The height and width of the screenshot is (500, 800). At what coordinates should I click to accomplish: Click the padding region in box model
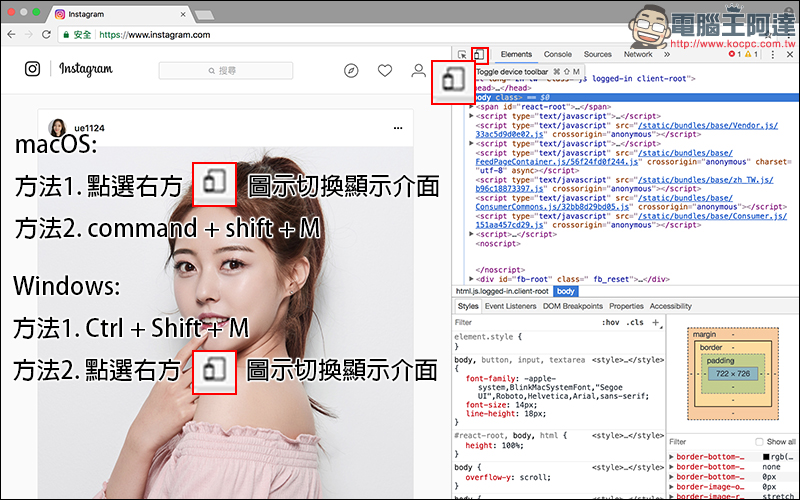pyautogui.click(x=720, y=361)
